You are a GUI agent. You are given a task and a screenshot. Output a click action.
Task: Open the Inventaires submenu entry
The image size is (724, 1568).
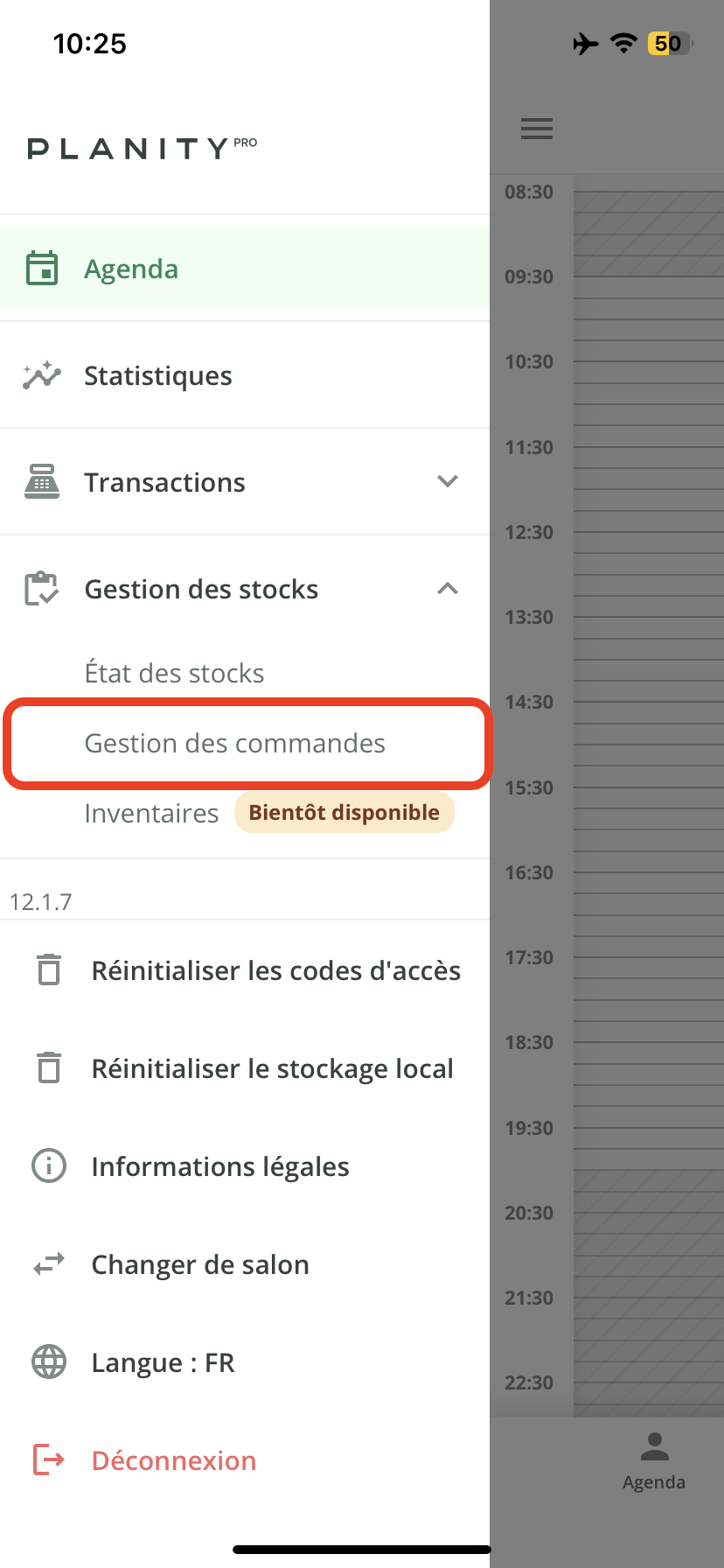tap(151, 813)
